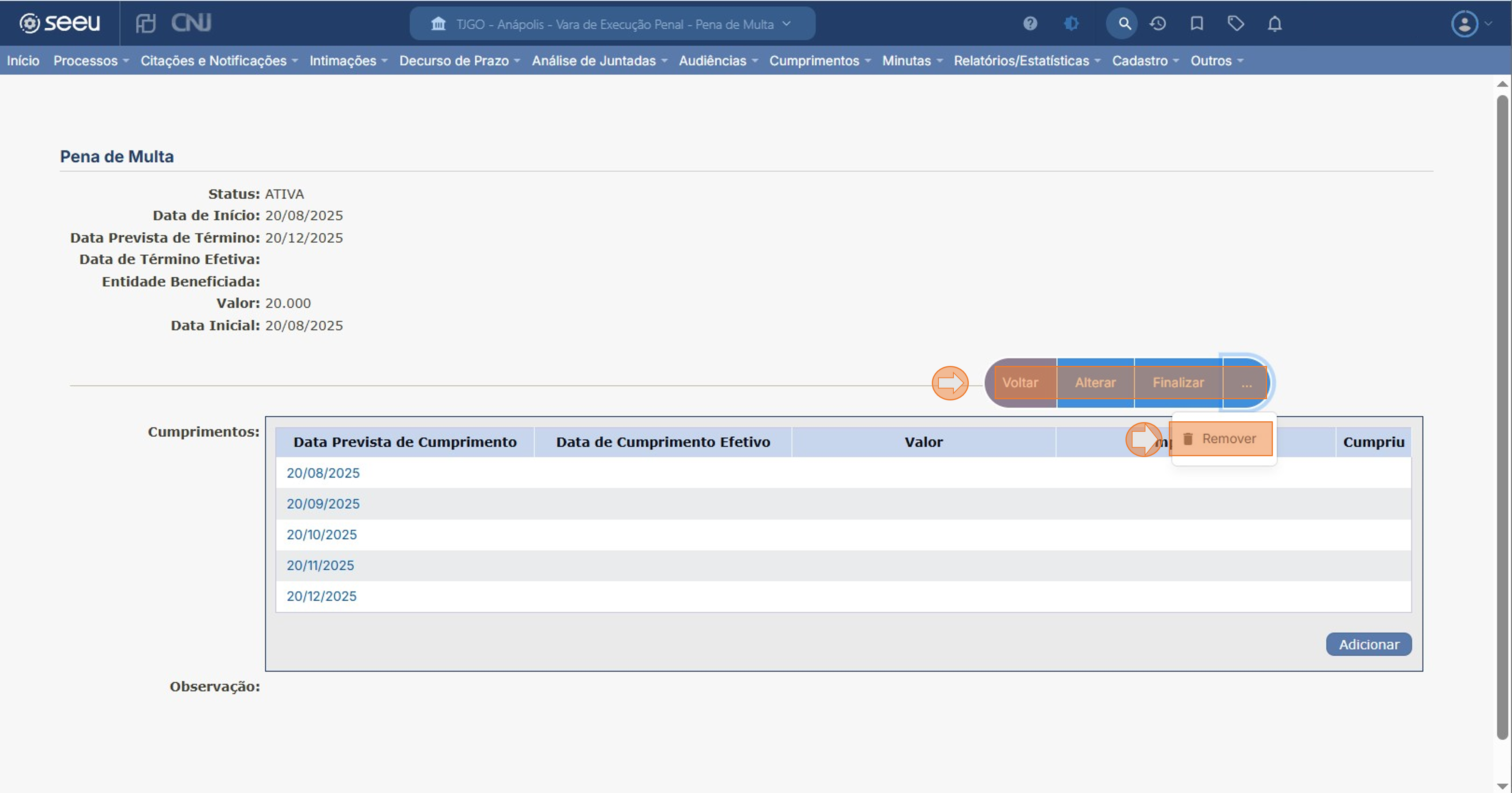The height and width of the screenshot is (793, 1512).
Task: Open the 20/10/2025 cumprimento date link
Action: tap(322, 534)
